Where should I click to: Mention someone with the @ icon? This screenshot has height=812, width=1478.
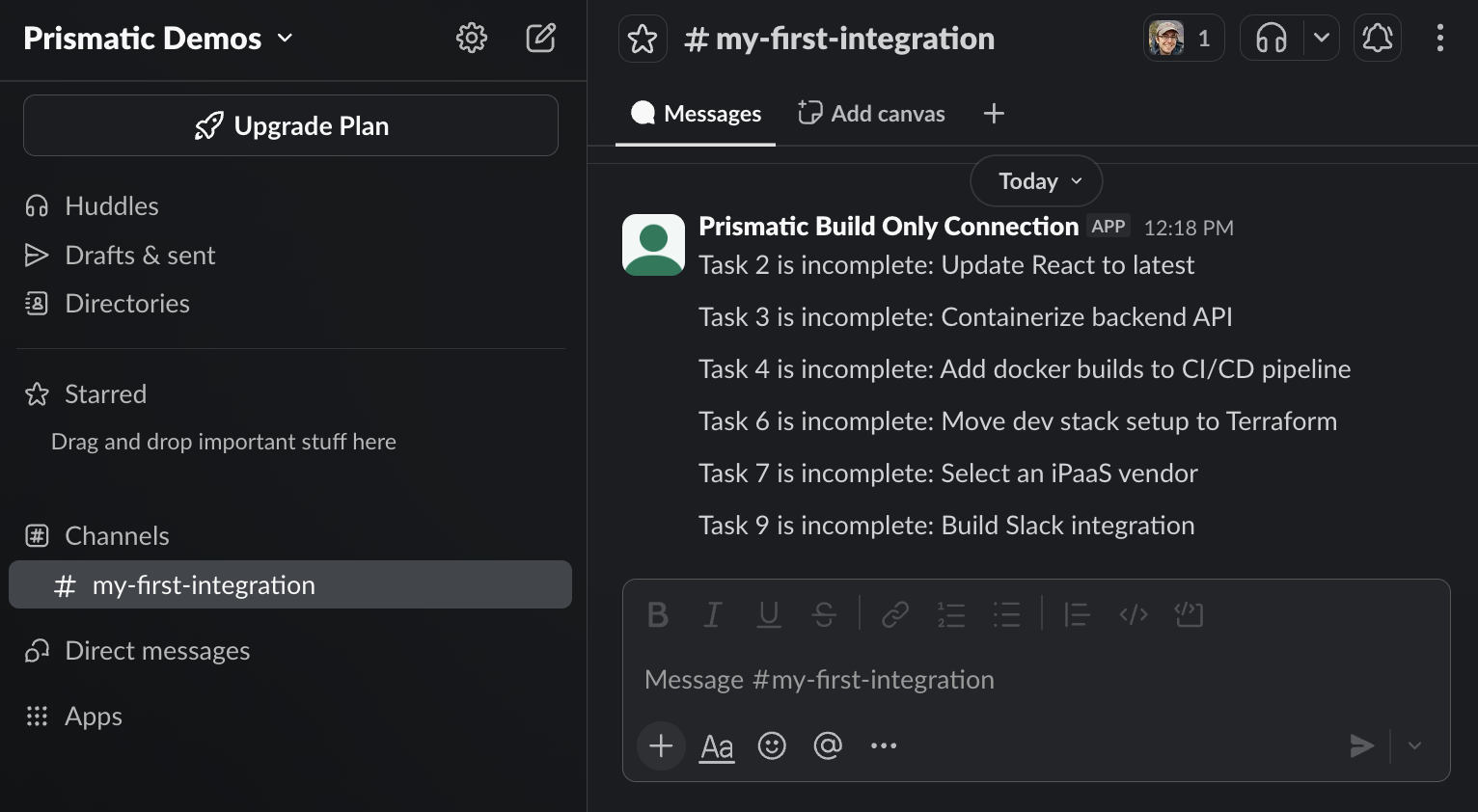tap(828, 745)
